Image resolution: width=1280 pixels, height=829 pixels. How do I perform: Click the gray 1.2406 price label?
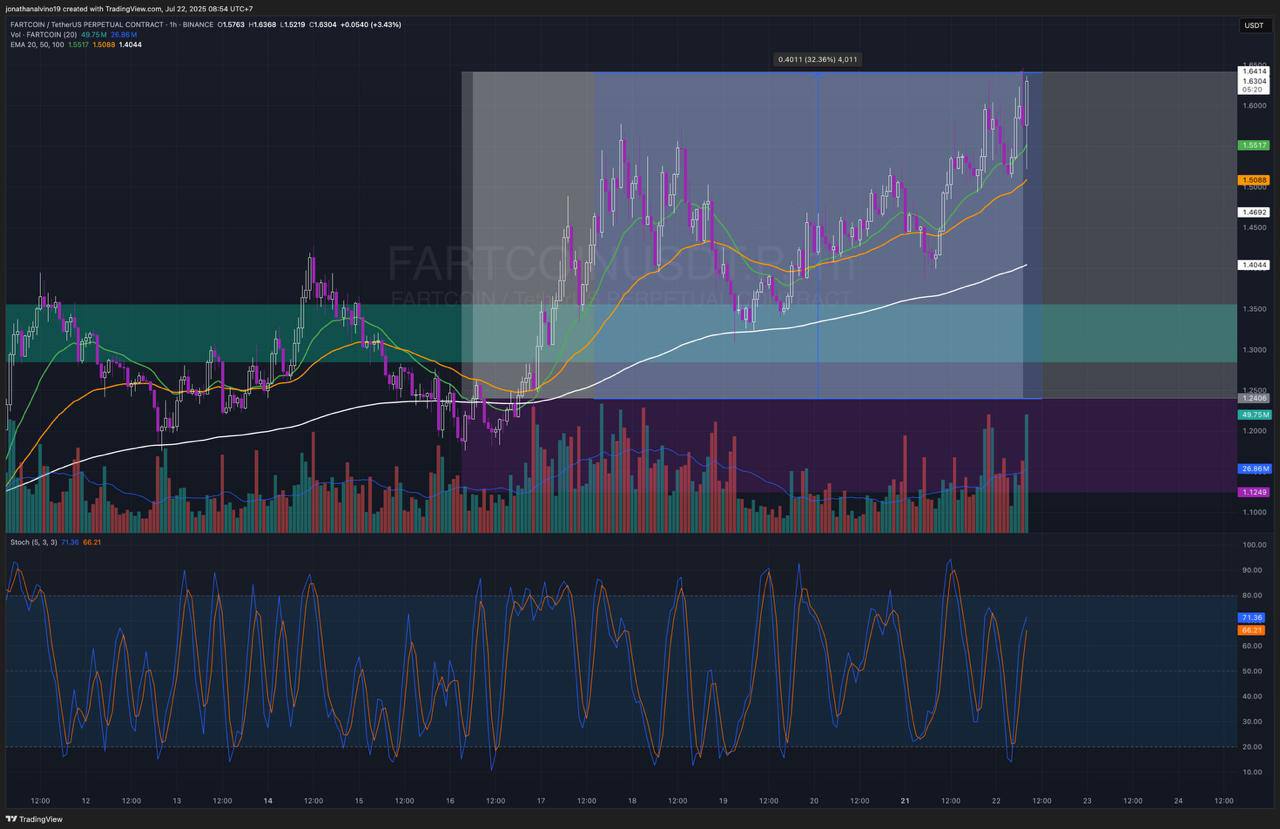1253,398
